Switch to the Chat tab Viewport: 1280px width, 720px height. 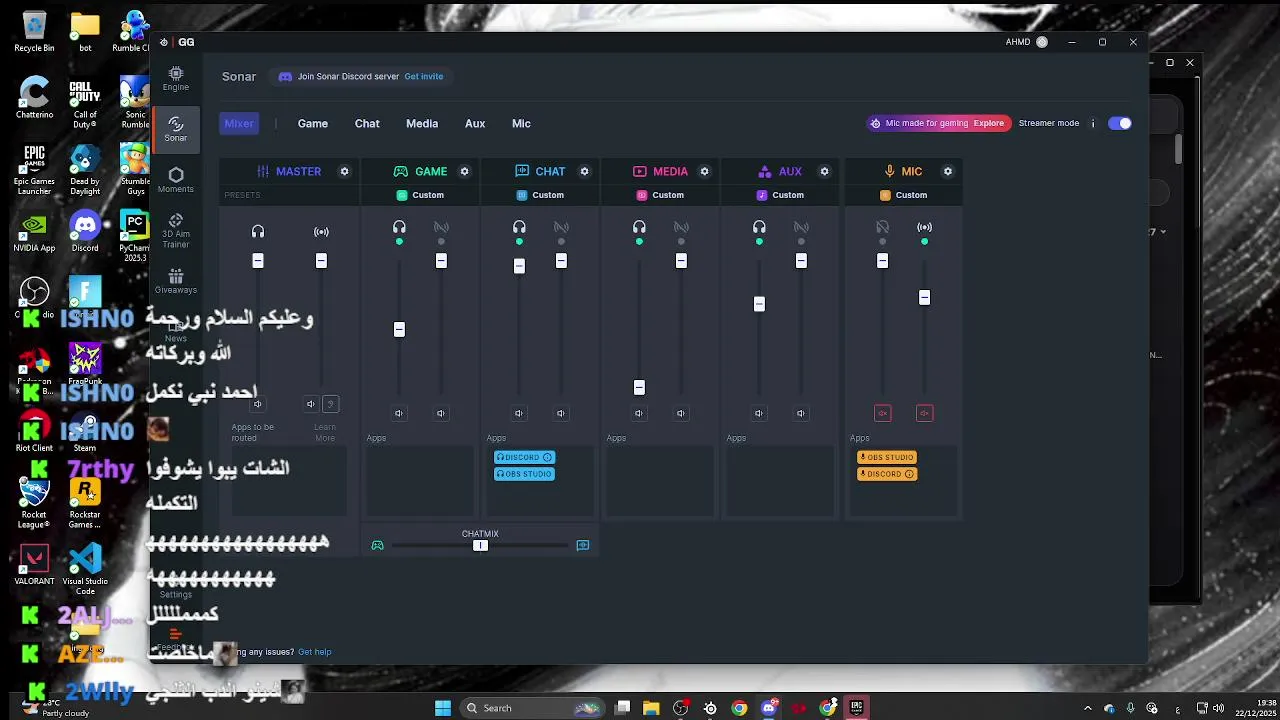tap(367, 123)
